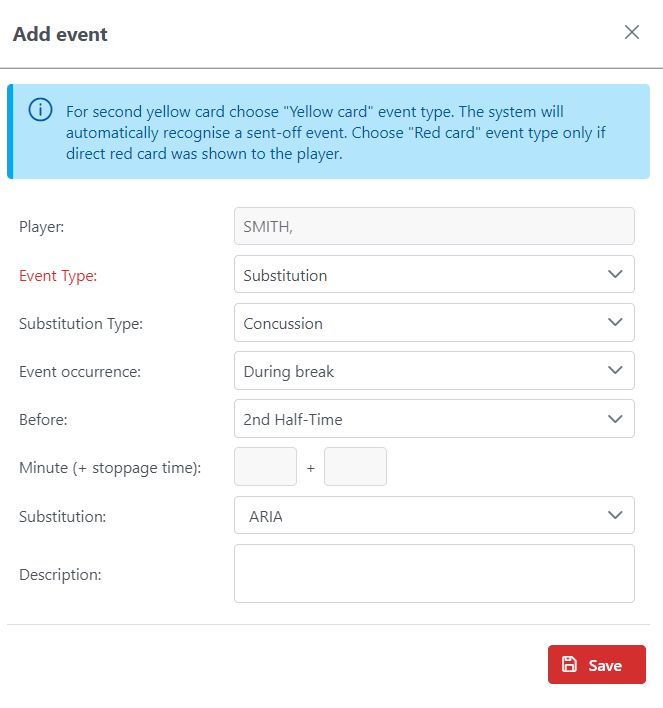
Task: Click the floppy disk icon on Save
Action: point(570,665)
